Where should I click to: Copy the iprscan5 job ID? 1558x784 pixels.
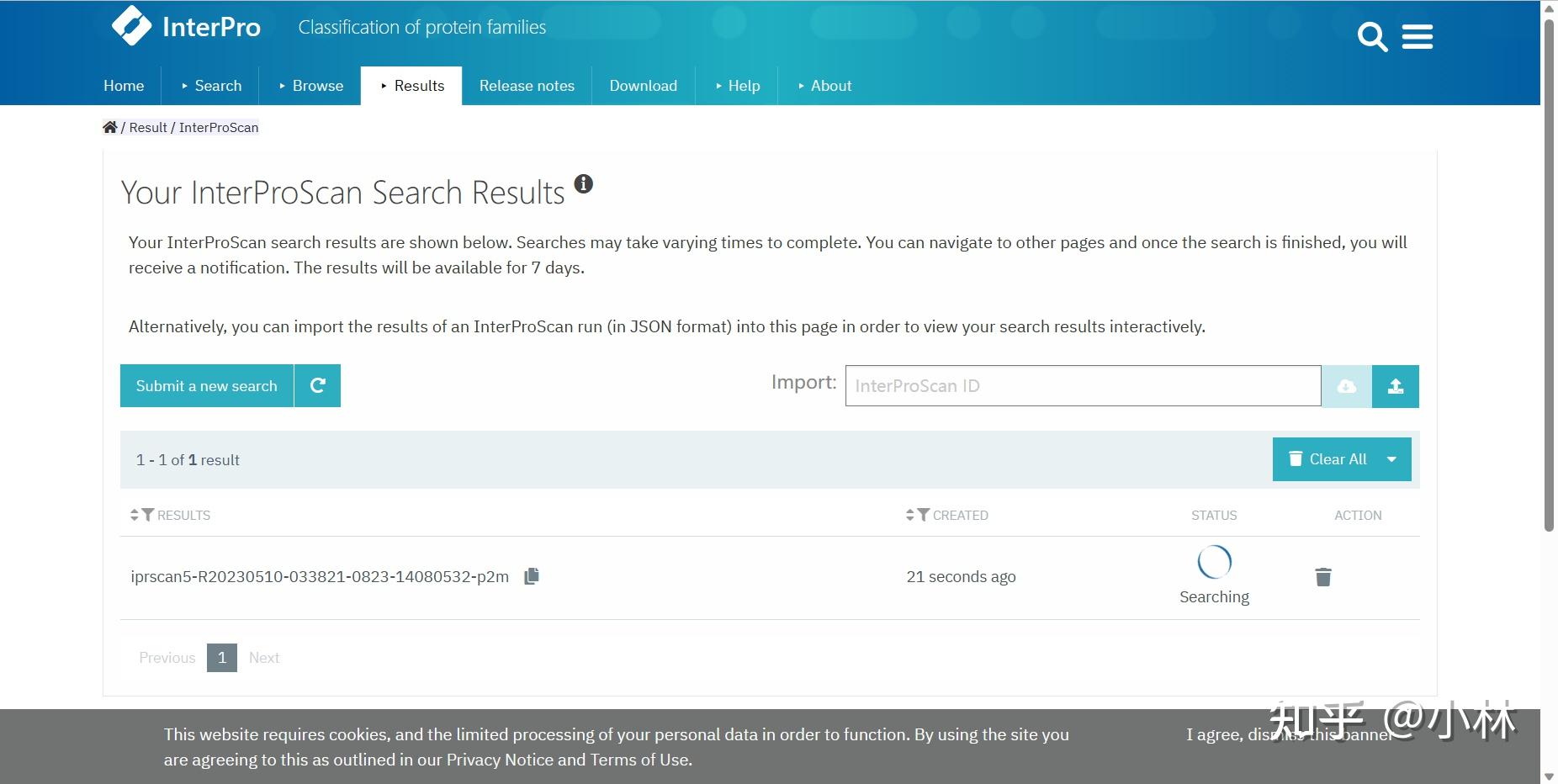532,576
